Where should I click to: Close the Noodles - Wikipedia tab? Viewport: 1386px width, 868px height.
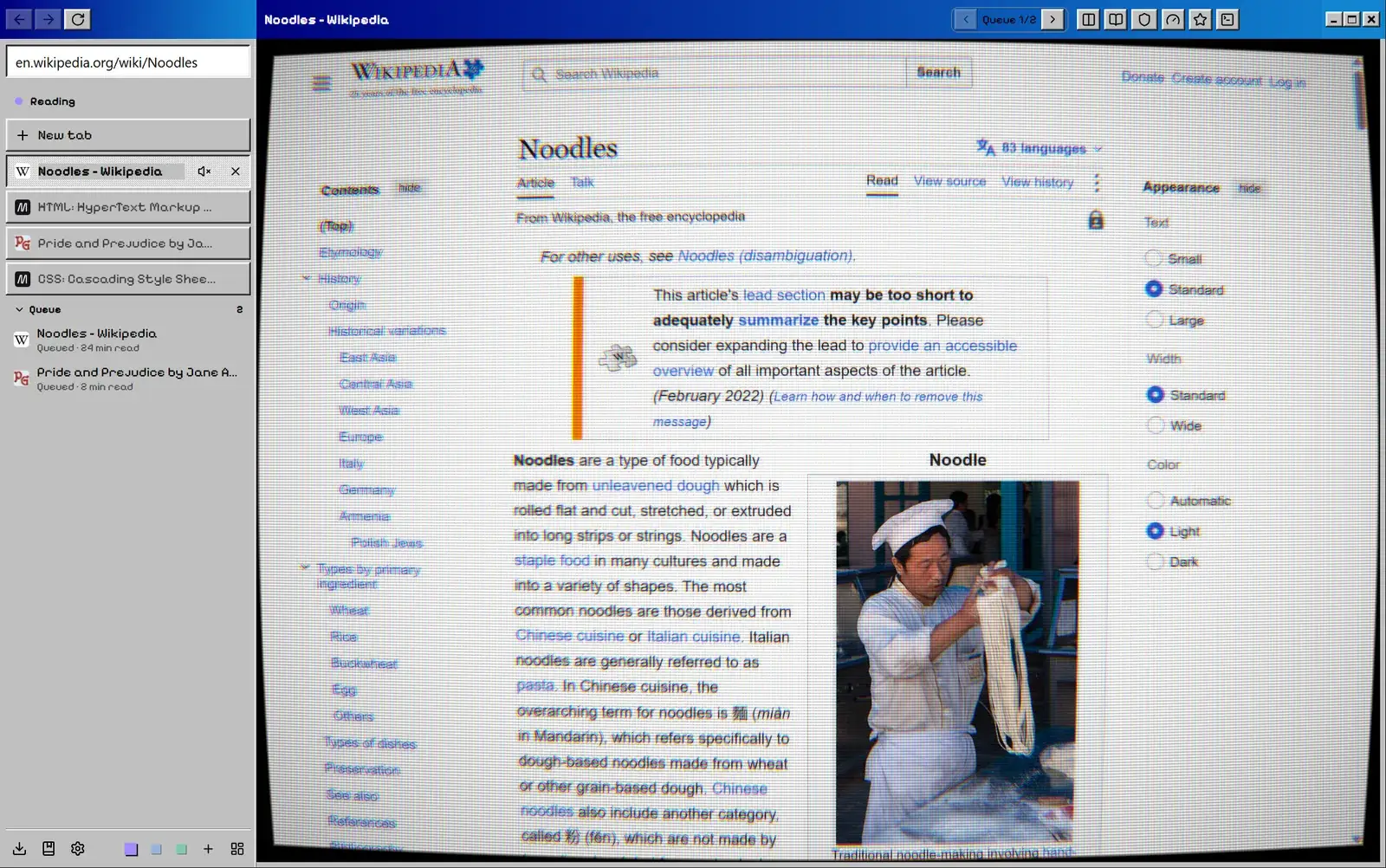[236, 172]
